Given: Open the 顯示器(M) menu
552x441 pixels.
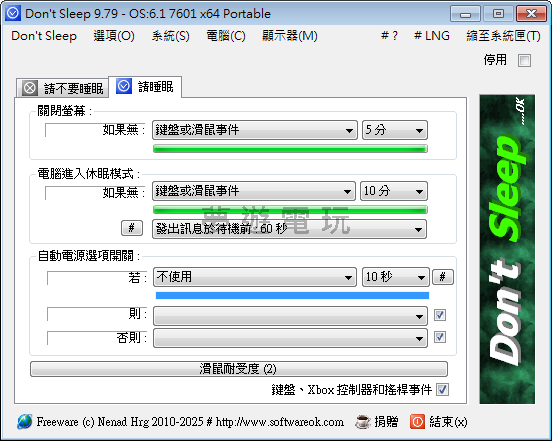Looking at the screenshot, I should tap(289, 36).
